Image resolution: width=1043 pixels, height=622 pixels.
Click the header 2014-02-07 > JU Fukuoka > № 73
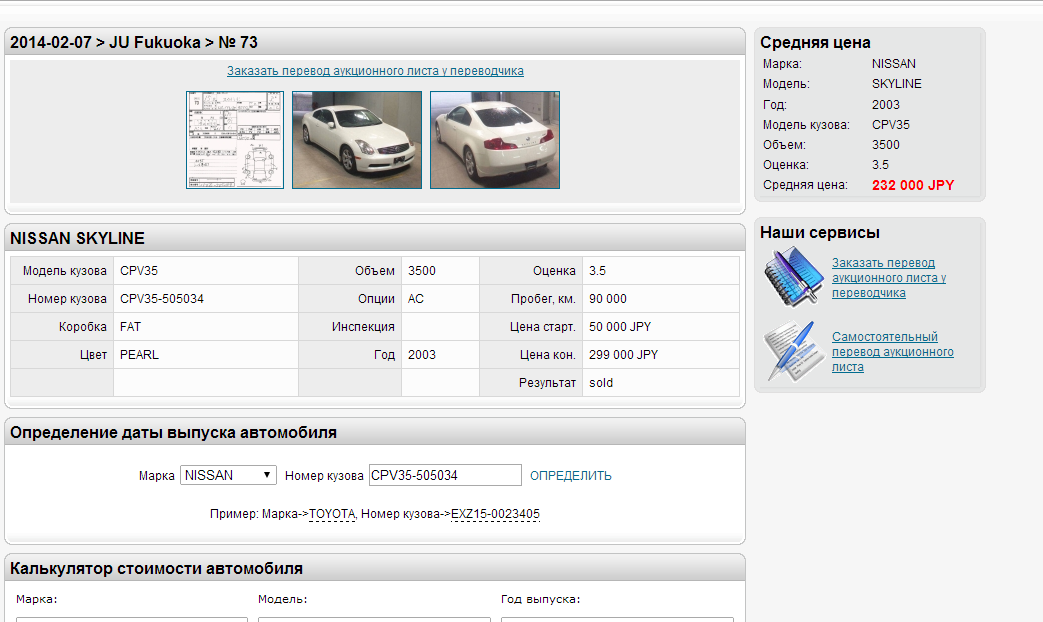(x=134, y=43)
